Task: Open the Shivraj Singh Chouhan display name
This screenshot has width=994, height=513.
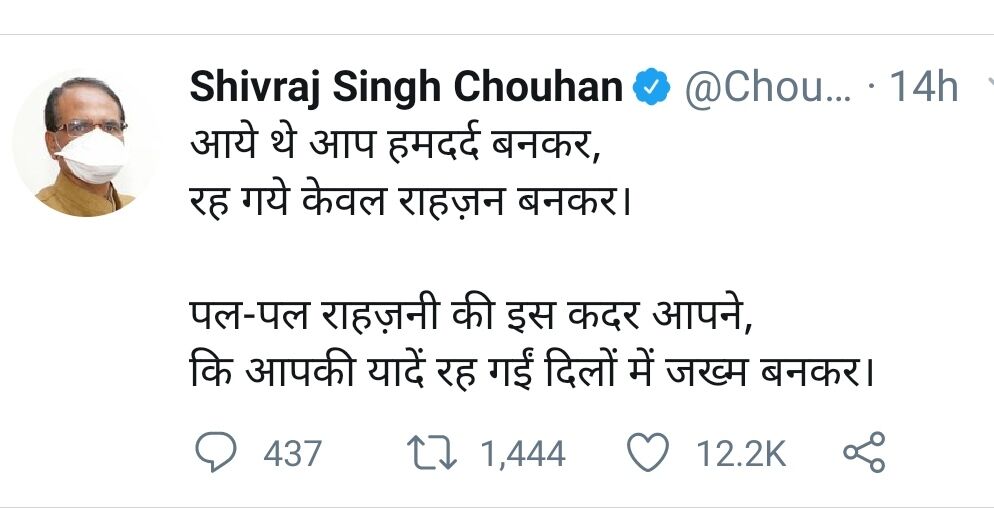Action: pyautogui.click(x=406, y=89)
